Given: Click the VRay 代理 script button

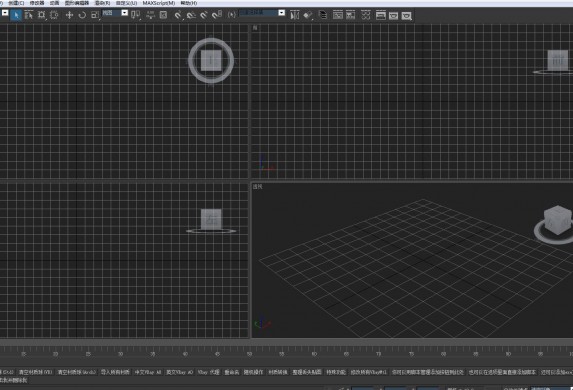Looking at the screenshot, I should 208,372.
